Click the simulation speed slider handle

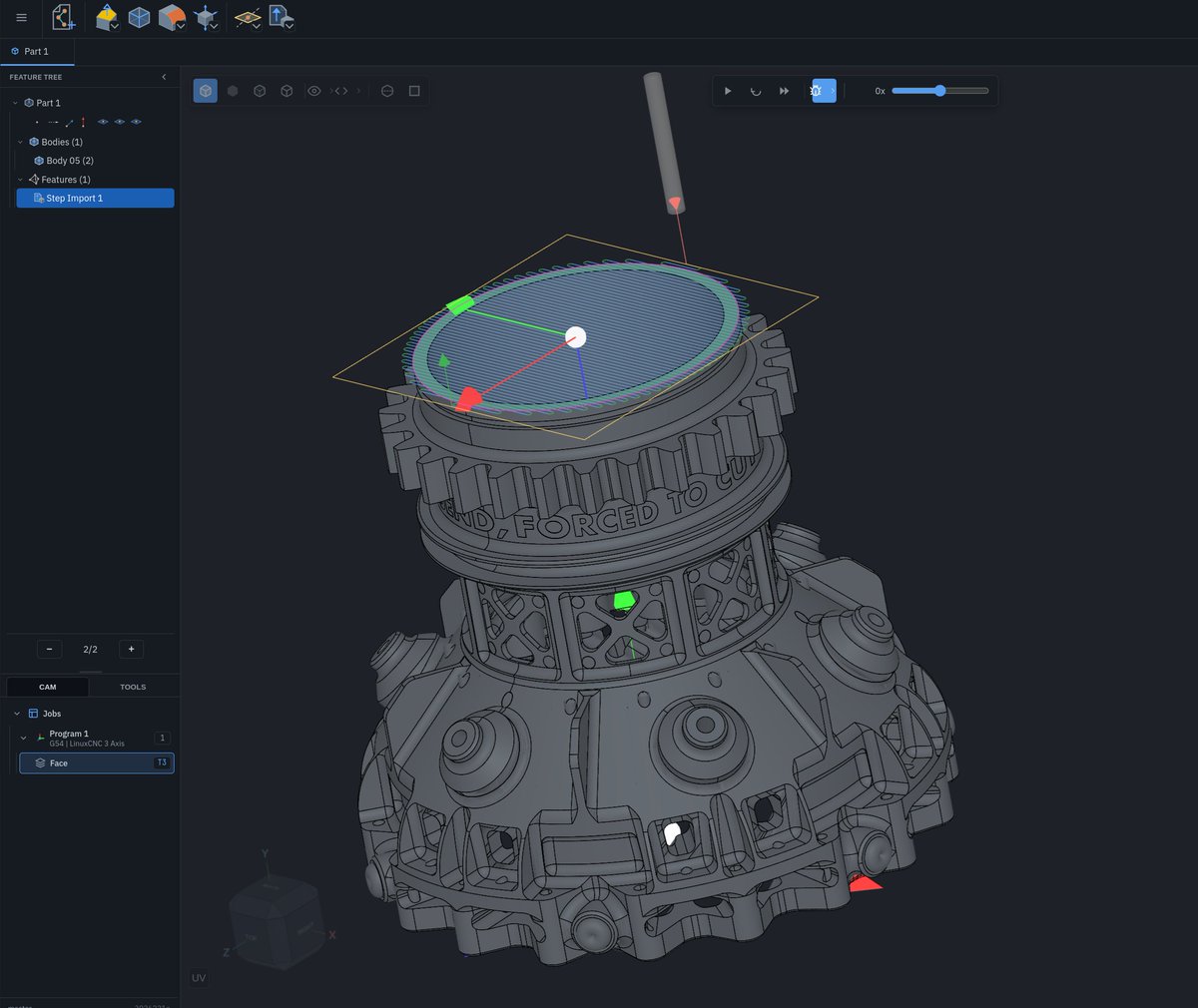[940, 91]
